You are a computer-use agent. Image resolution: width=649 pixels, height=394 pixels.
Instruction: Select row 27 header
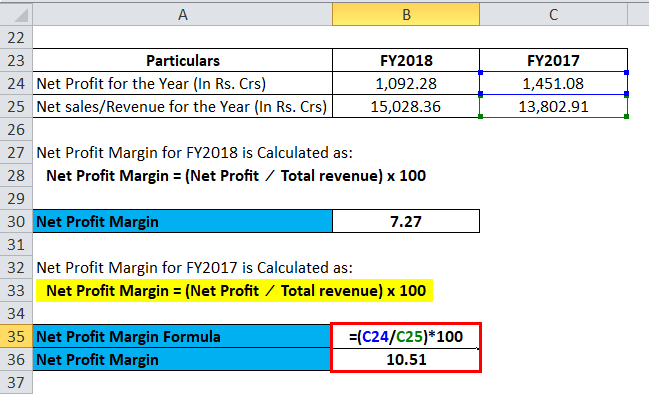click(16, 152)
